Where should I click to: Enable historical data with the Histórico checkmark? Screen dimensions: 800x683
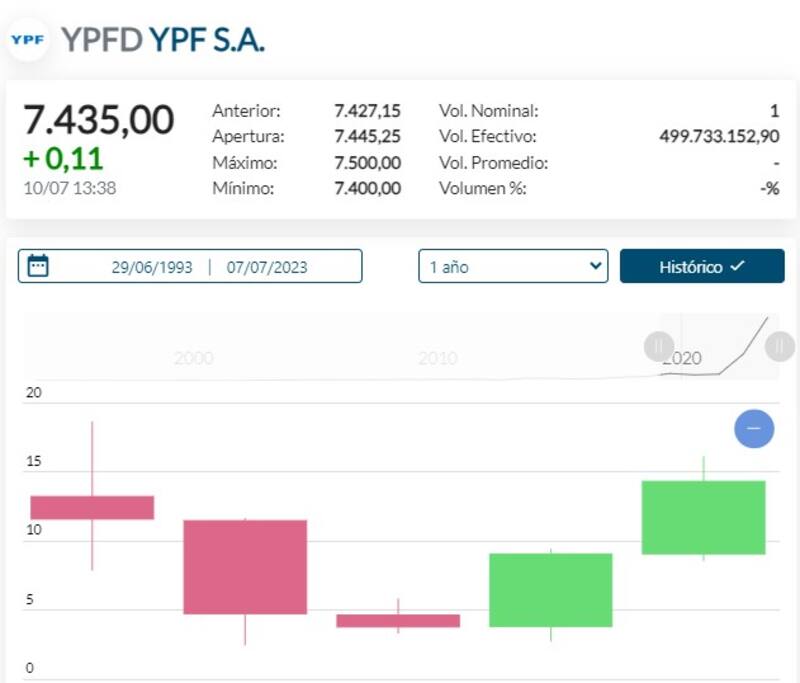point(736,266)
